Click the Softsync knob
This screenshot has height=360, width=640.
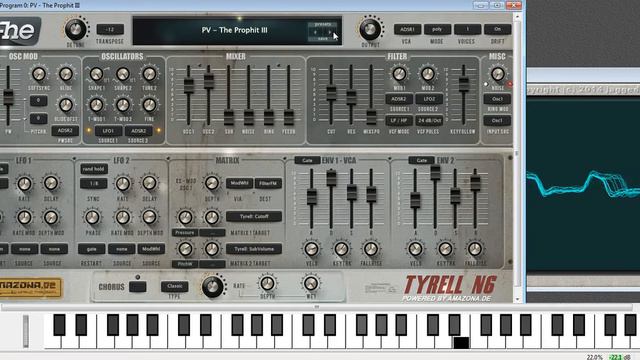(39, 74)
